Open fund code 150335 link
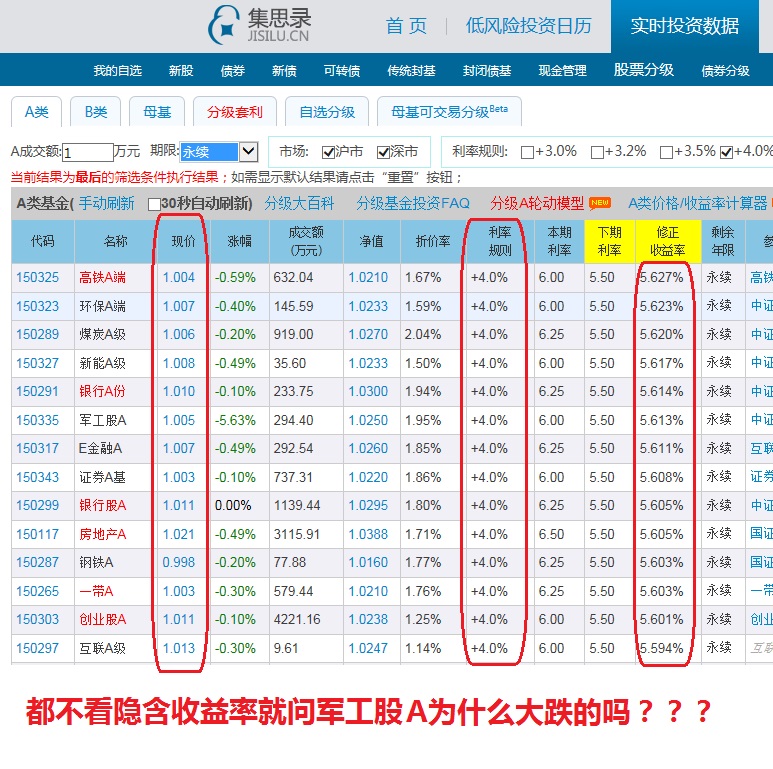 37,420
